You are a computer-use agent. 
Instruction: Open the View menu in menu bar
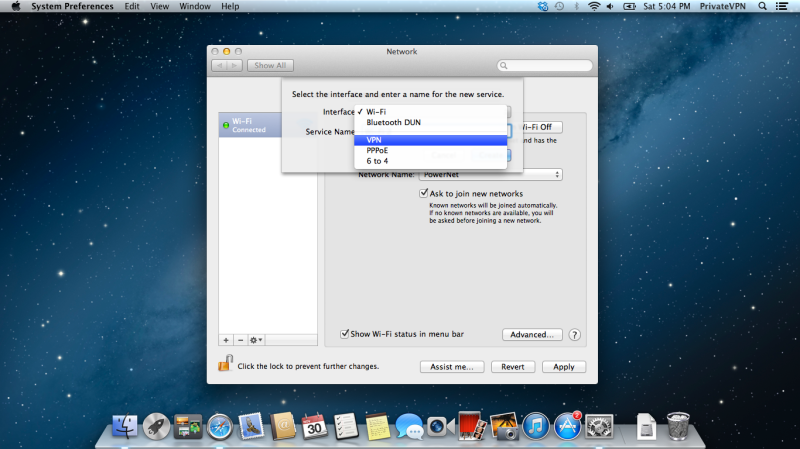pyautogui.click(x=159, y=6)
